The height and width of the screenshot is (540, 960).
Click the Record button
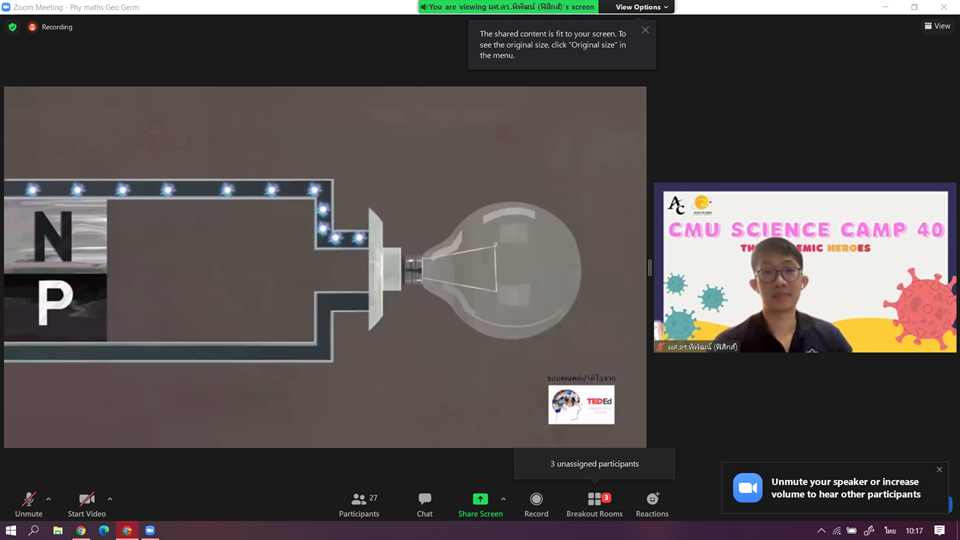point(536,503)
